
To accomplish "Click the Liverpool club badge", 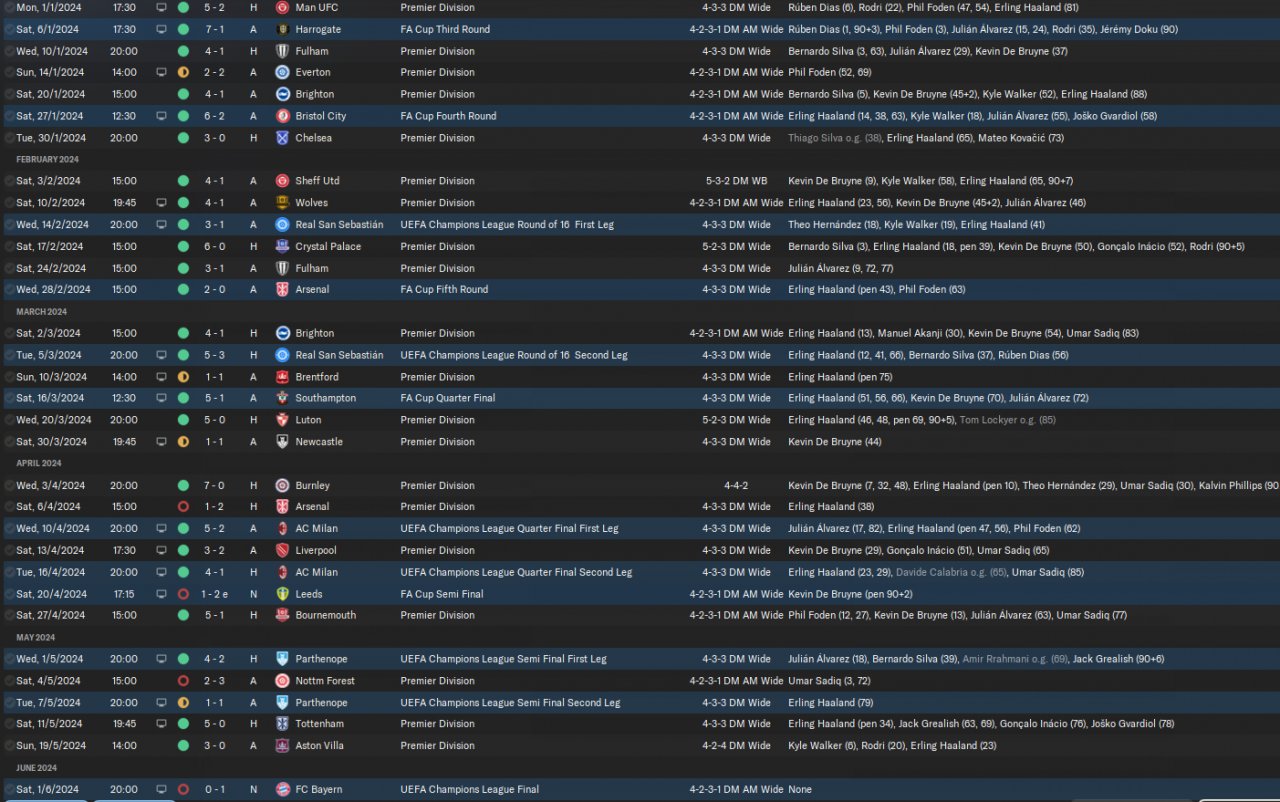I will pyautogui.click(x=283, y=550).
